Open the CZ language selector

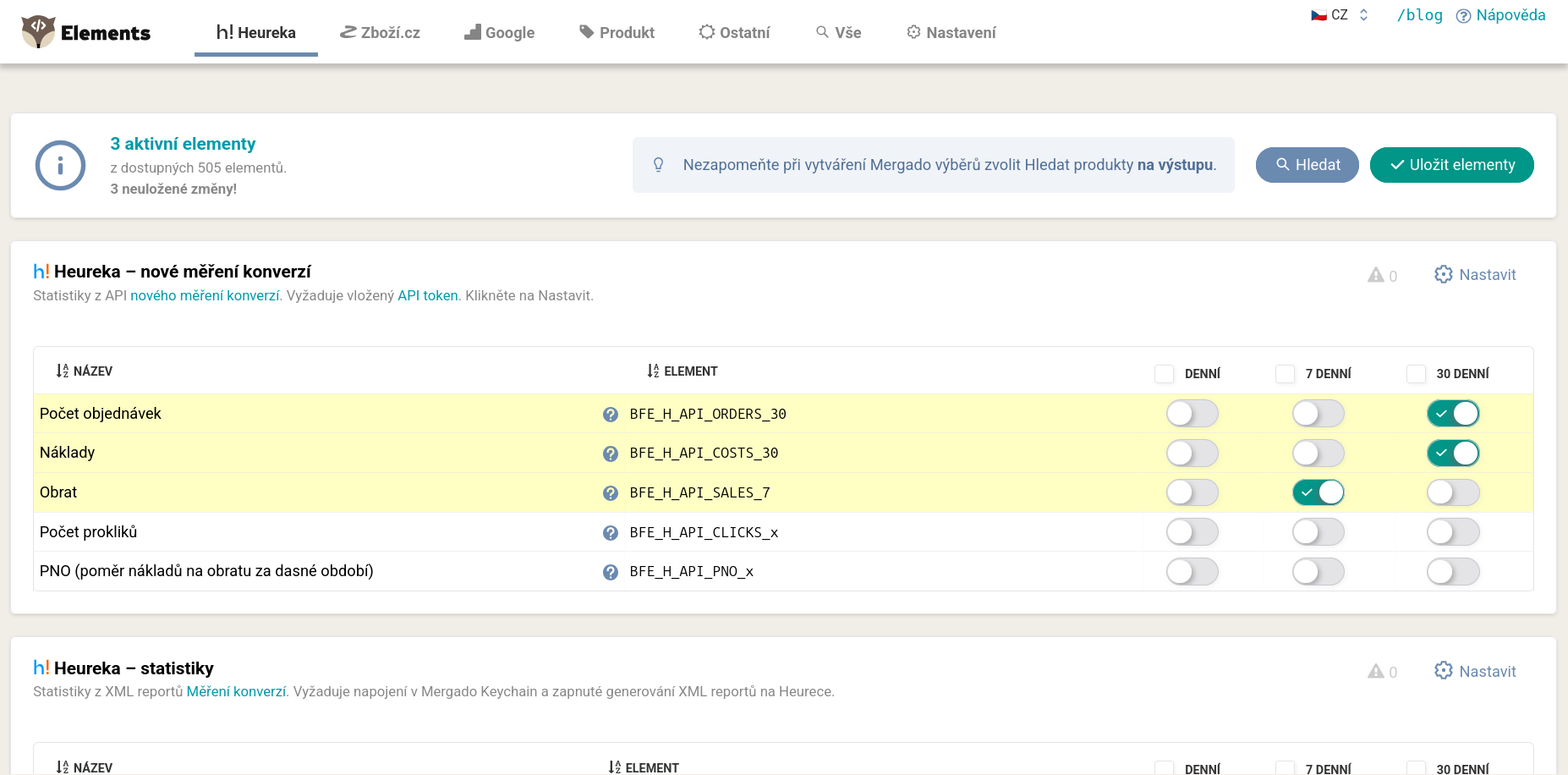[x=1340, y=15]
